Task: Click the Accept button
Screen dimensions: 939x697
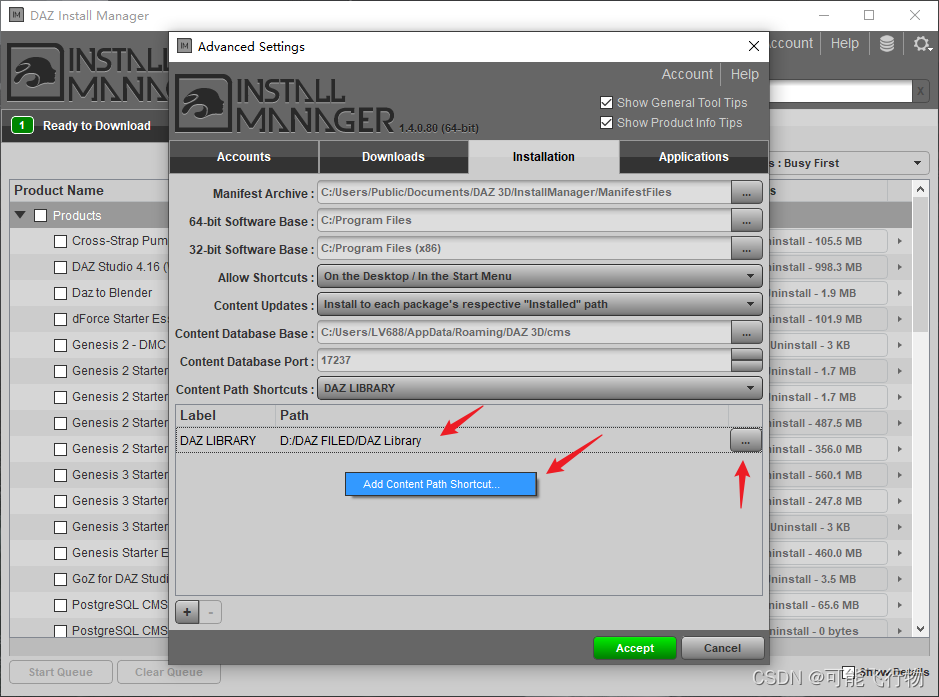Action: pyautogui.click(x=635, y=648)
